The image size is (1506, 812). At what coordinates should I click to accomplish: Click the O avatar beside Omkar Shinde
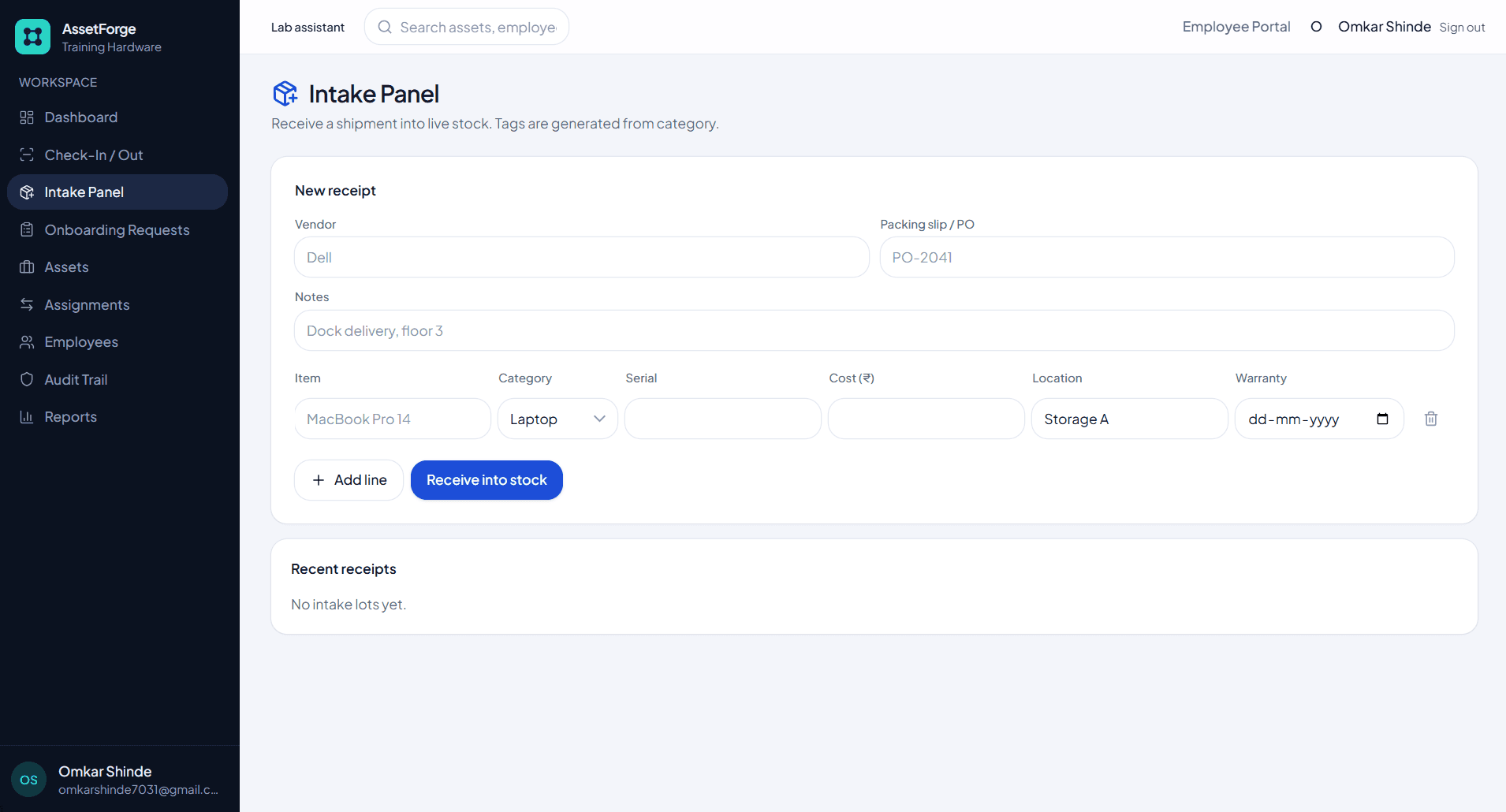pos(1316,27)
